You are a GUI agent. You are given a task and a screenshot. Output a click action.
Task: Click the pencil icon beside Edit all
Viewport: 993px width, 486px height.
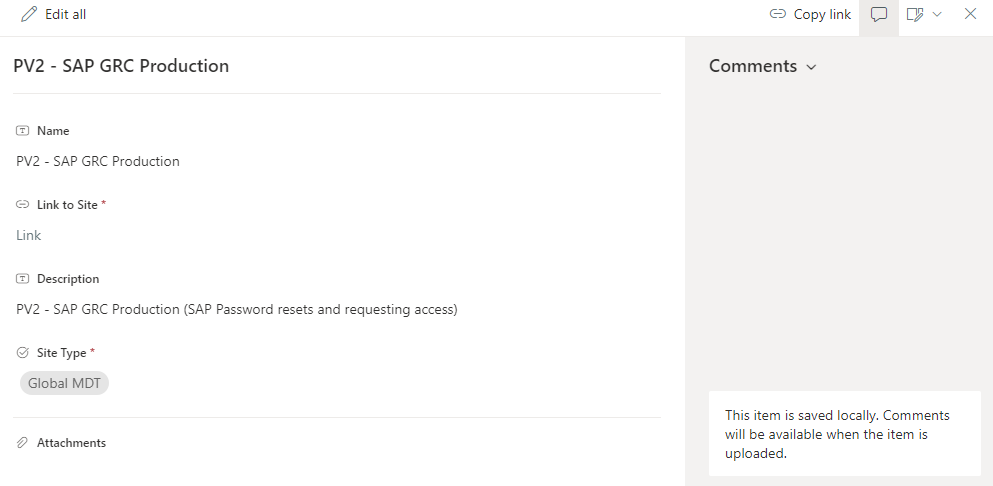click(29, 14)
